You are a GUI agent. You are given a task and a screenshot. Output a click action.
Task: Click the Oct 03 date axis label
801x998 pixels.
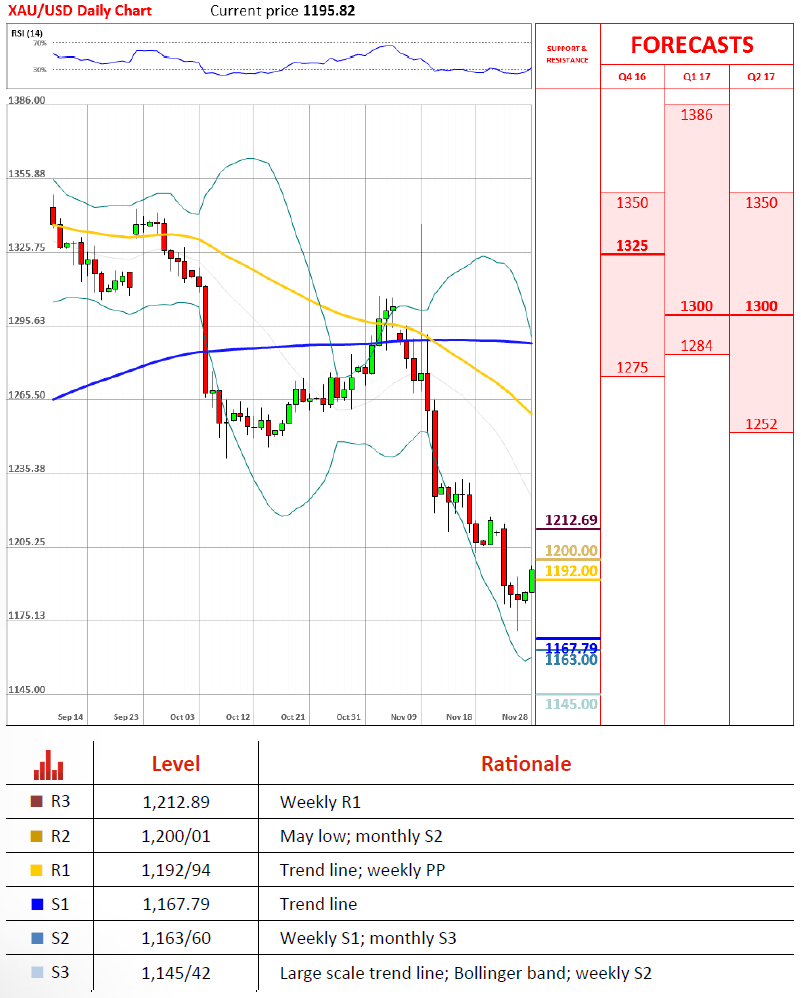point(182,717)
